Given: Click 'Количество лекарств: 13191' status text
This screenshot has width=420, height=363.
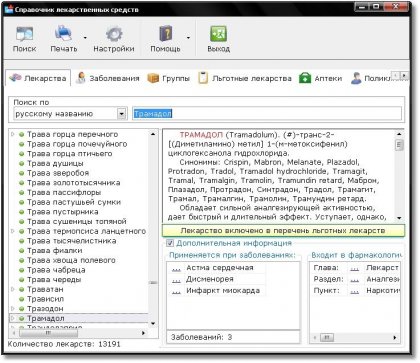Looking at the screenshot, I should [x=64, y=344].
